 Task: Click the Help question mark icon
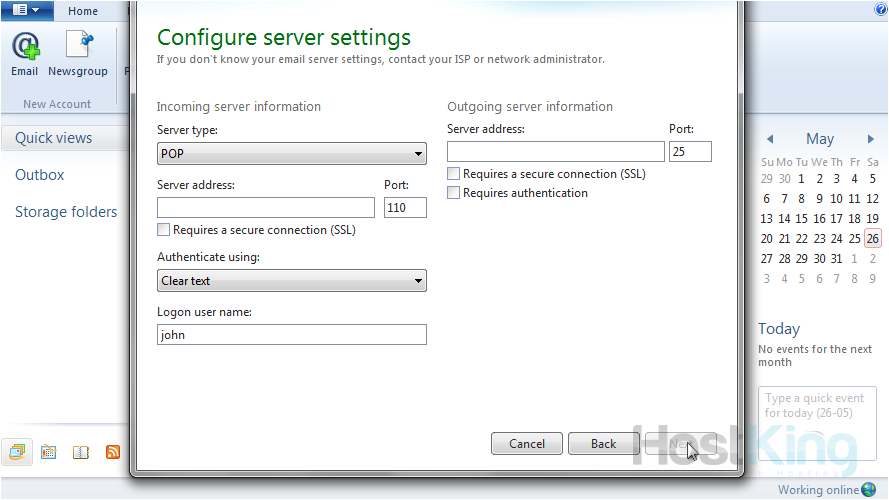point(880,10)
